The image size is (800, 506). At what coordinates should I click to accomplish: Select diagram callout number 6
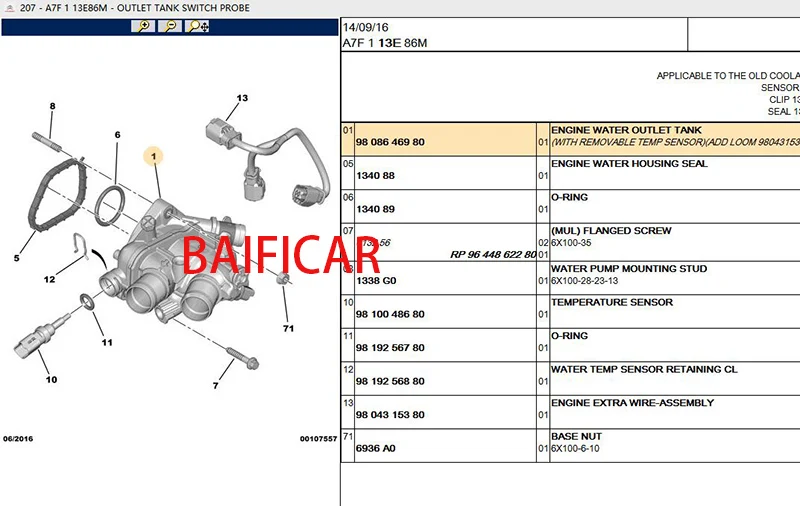coord(117,135)
